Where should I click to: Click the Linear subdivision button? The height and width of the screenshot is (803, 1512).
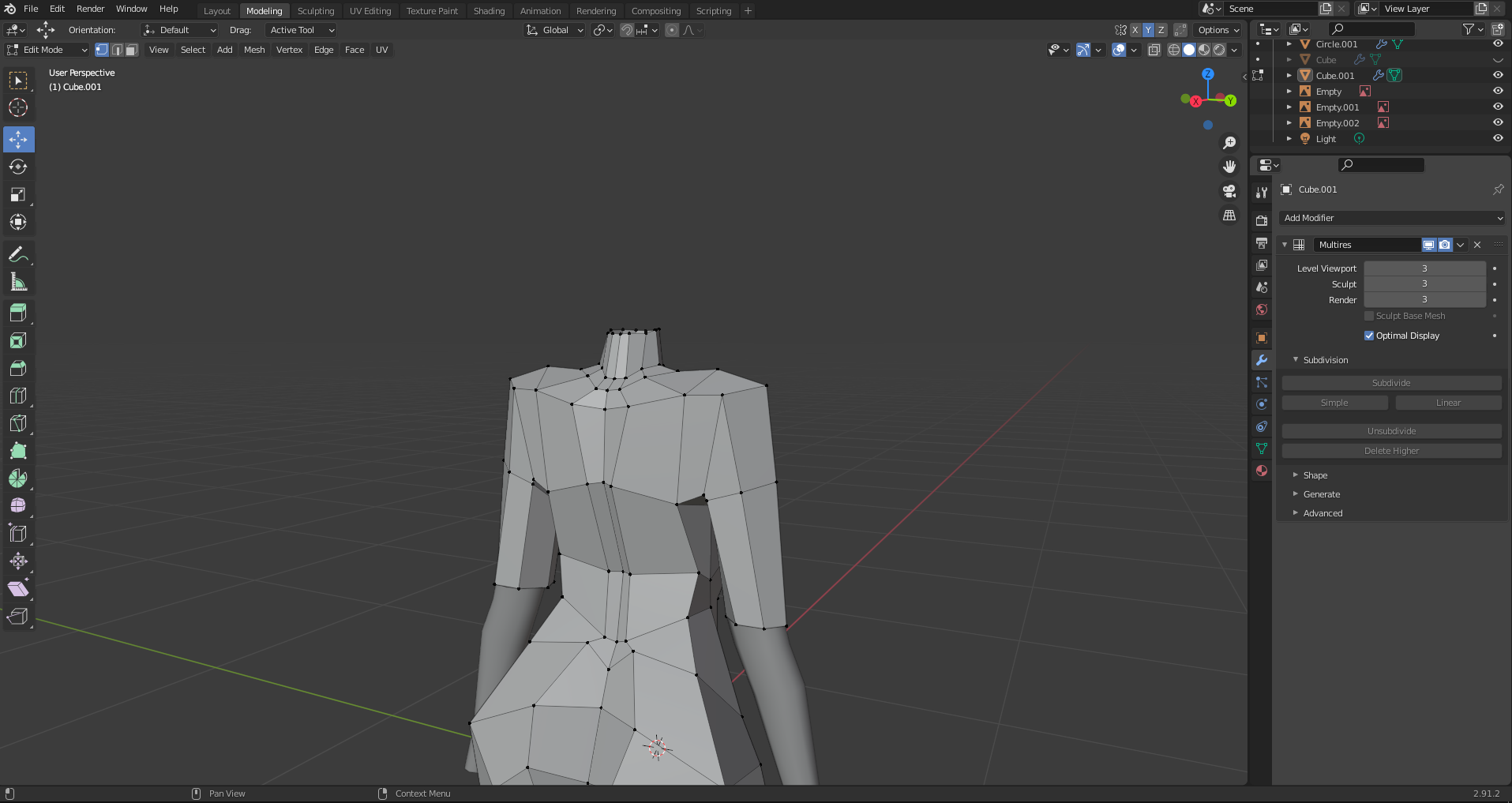1448,403
